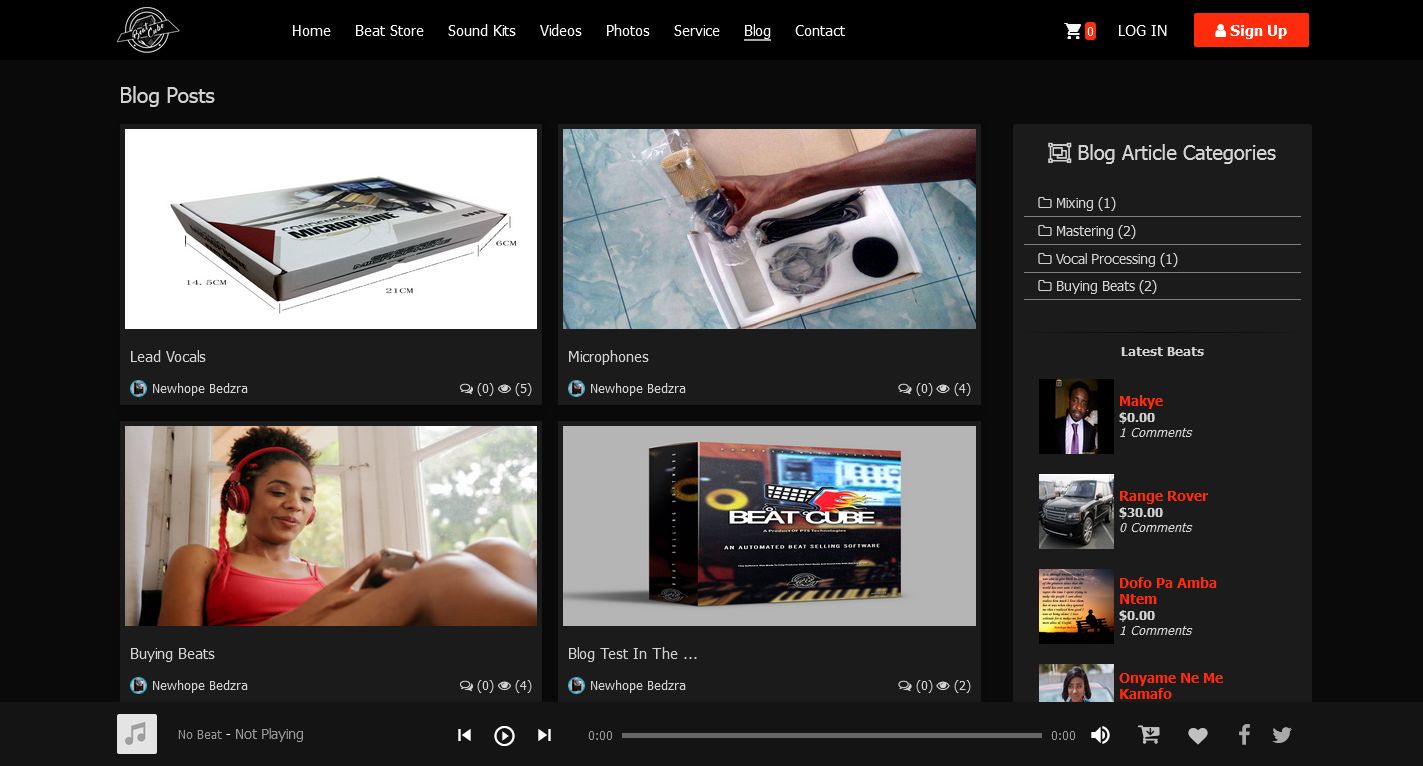1423x766 pixels.
Task: Open the Range Rover beat link
Action: coord(1163,496)
